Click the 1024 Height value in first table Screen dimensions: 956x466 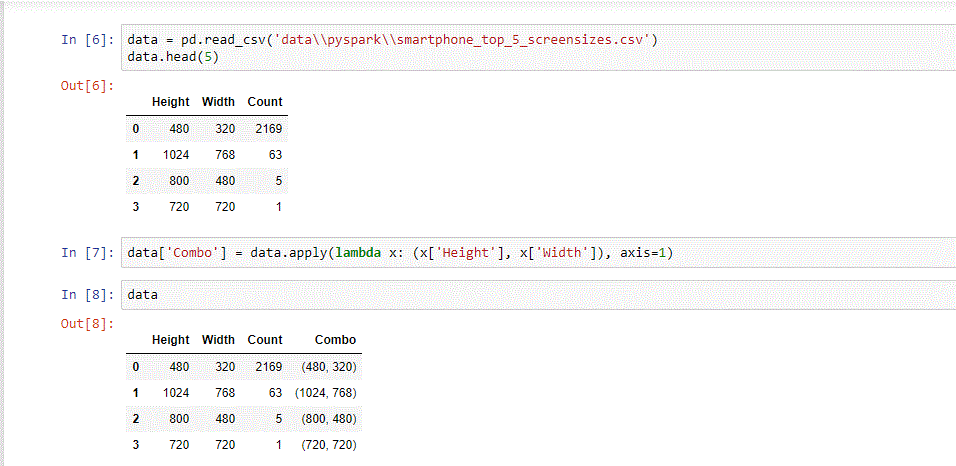pos(176,155)
